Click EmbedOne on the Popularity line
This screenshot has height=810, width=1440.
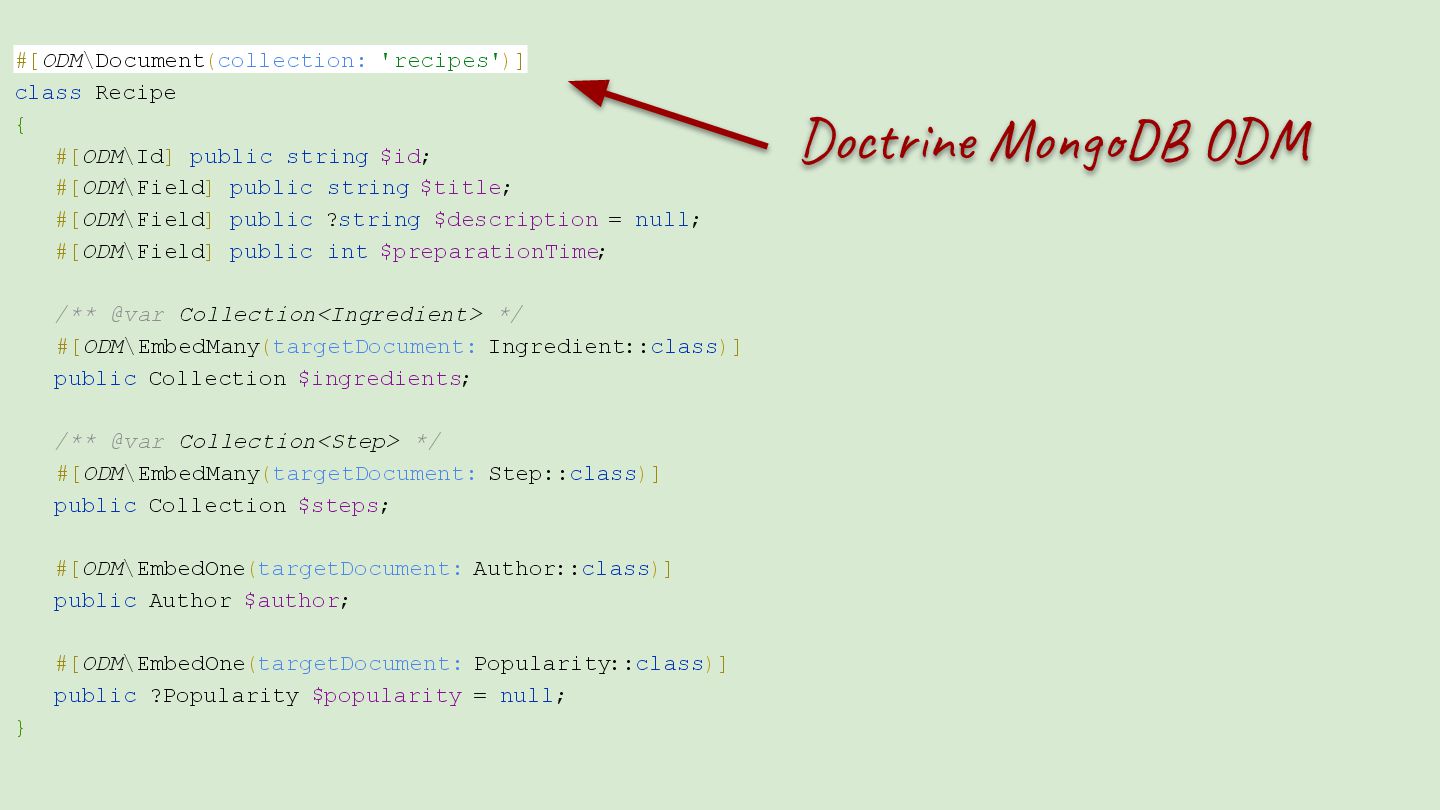coord(191,664)
